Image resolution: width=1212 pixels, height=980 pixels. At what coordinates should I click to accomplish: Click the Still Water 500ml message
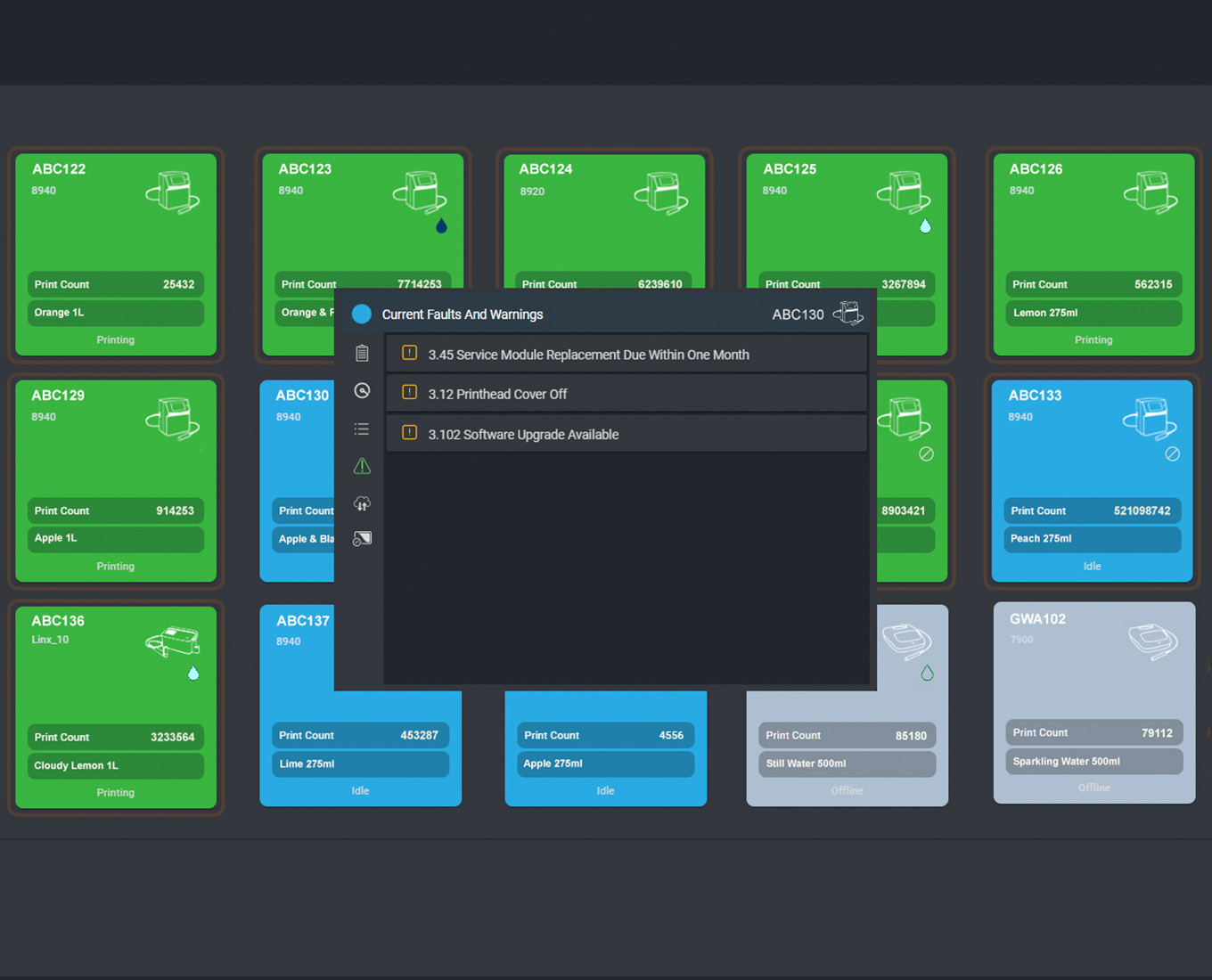pyautogui.click(x=848, y=764)
